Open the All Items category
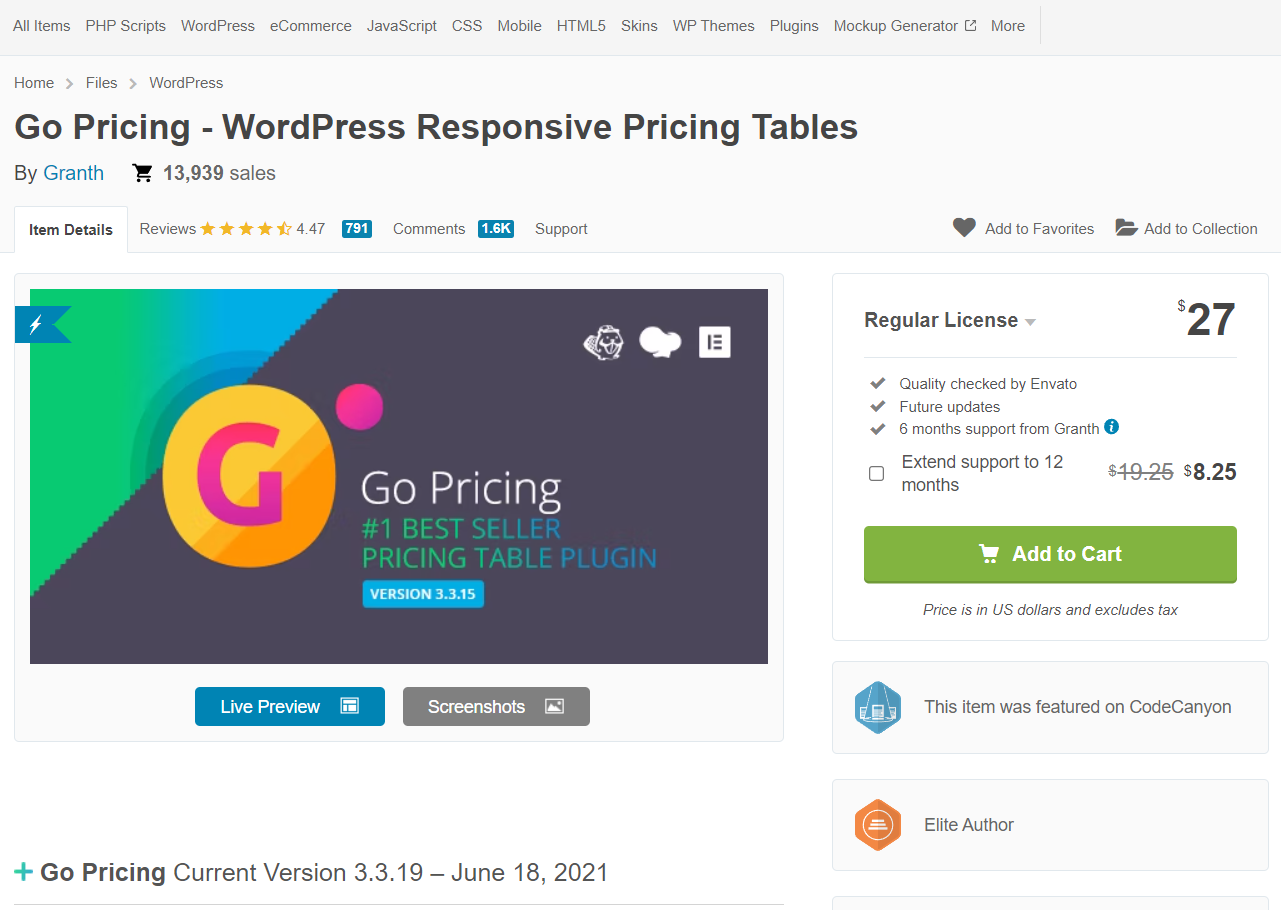Image resolution: width=1281 pixels, height=910 pixels. point(42,26)
